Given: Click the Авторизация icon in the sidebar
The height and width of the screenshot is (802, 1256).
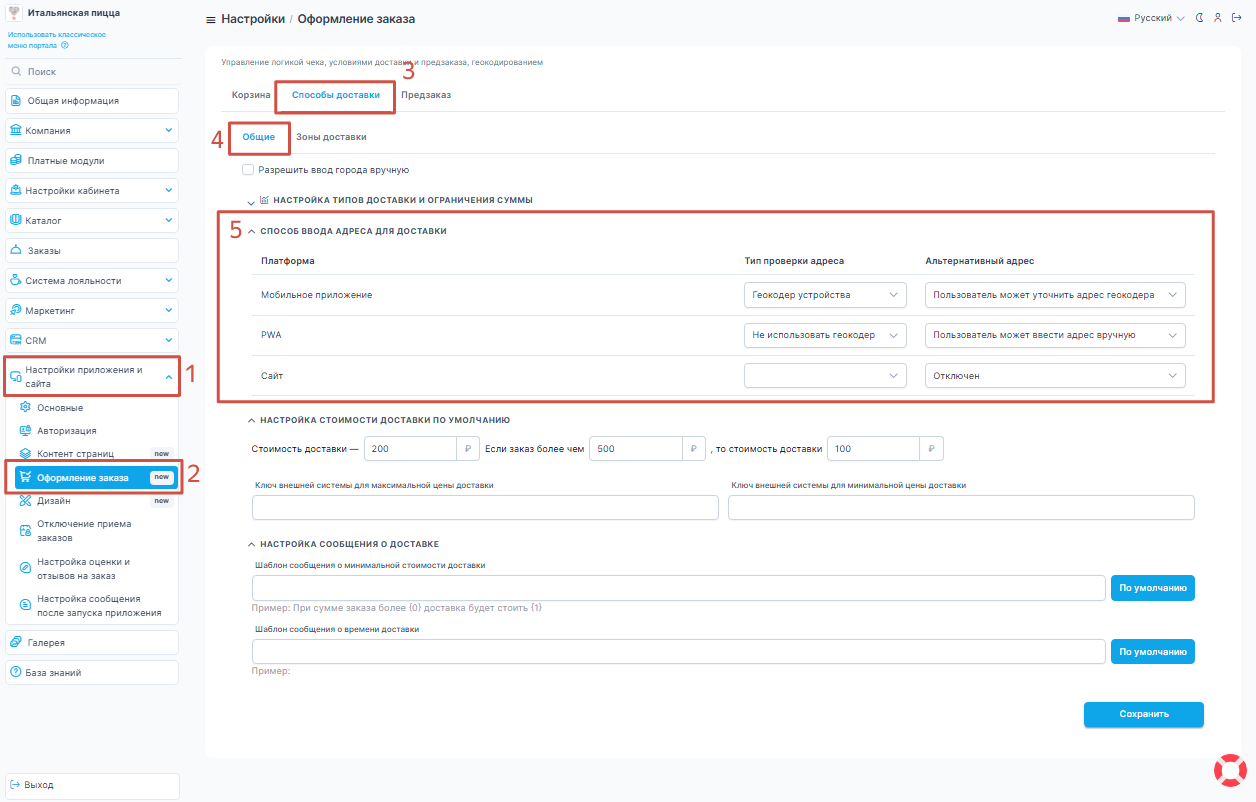Looking at the screenshot, I should 26,431.
